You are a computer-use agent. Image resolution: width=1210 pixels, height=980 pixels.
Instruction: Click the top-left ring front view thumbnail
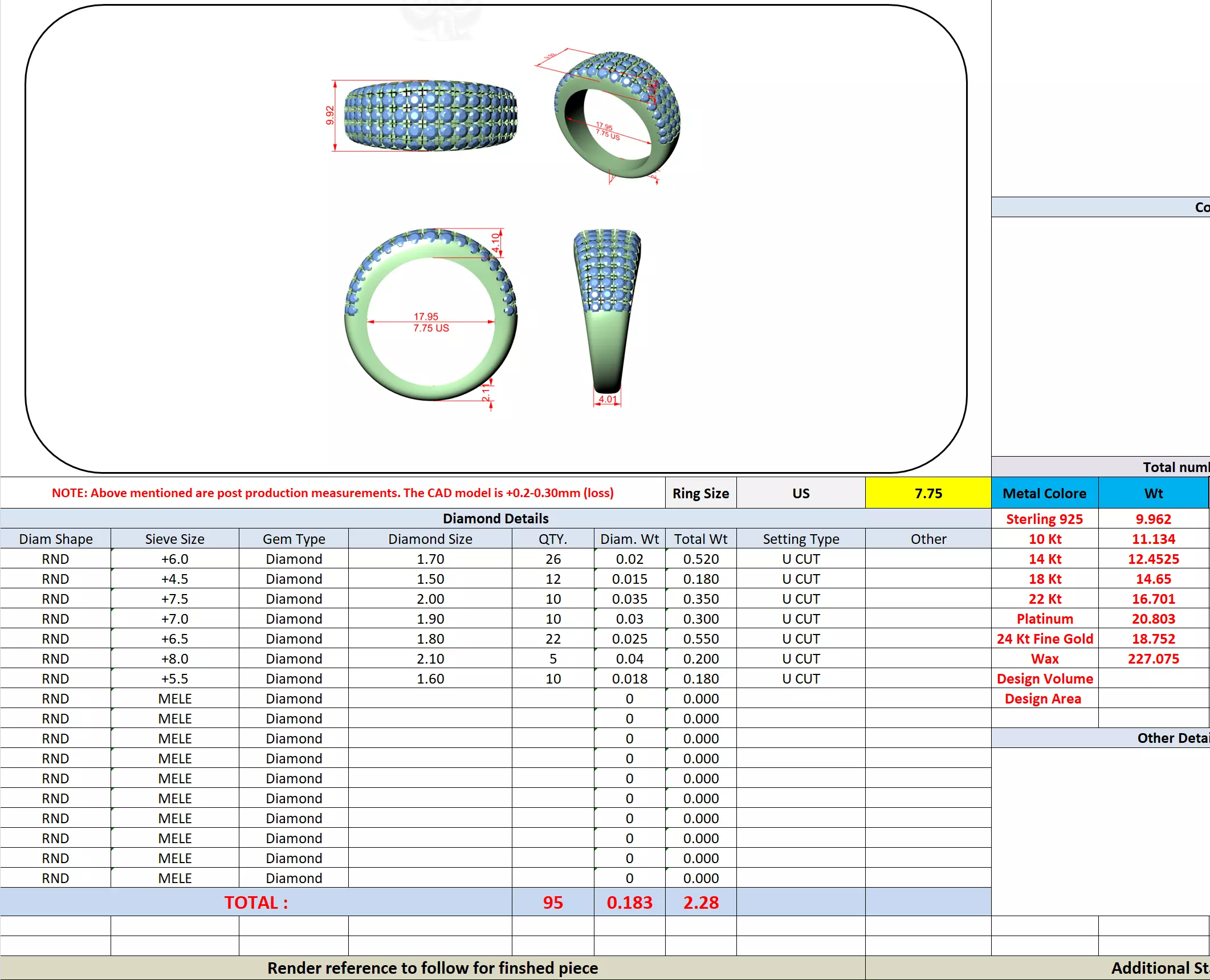click(430, 116)
